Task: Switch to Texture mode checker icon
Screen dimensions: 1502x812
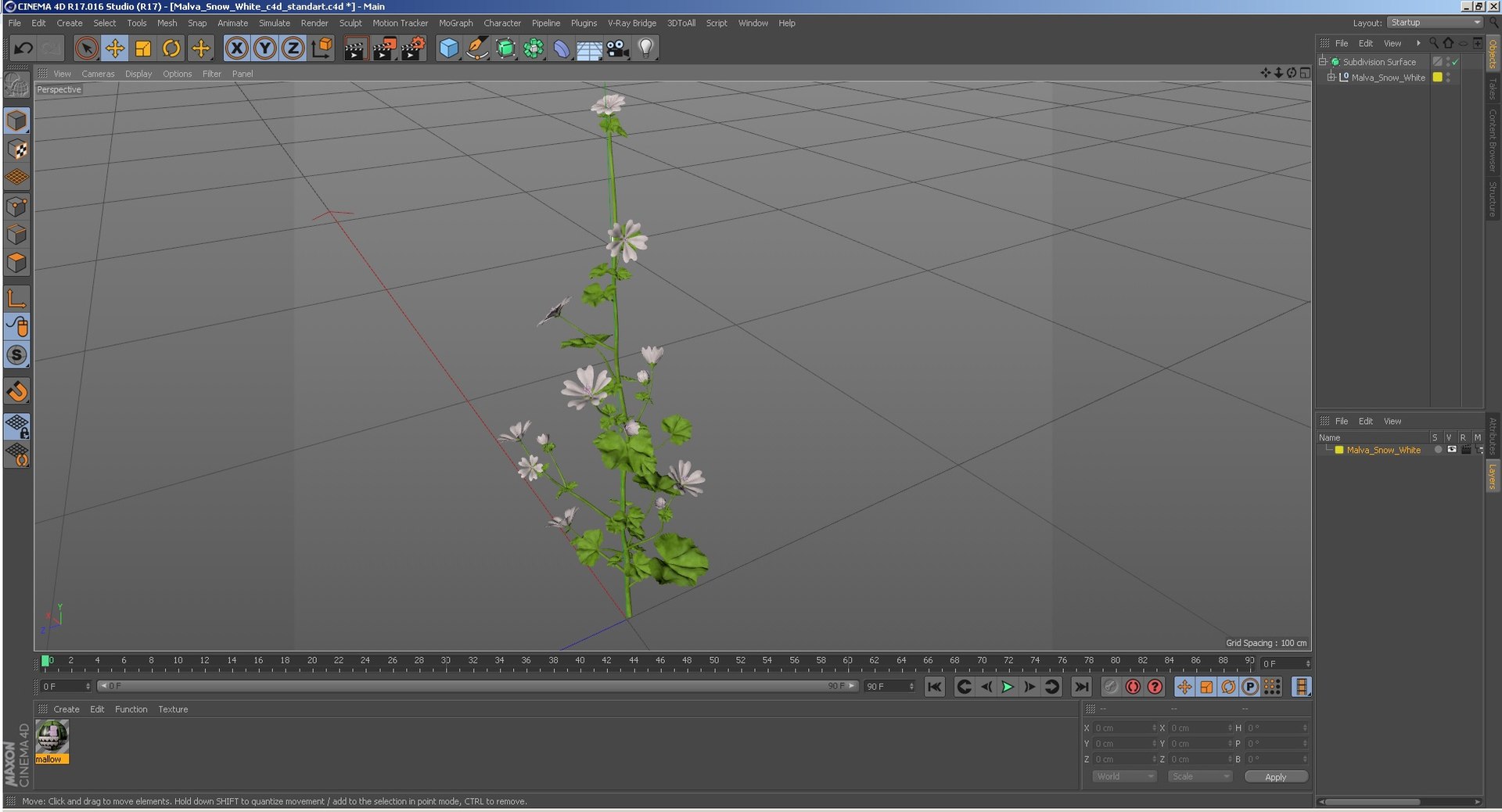Action: pos(16,149)
